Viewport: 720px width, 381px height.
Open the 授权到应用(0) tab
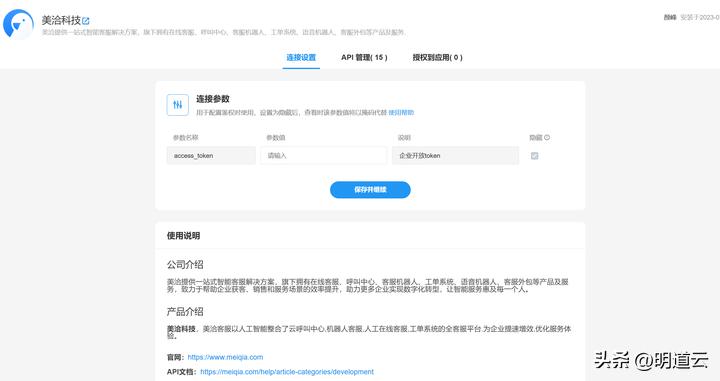click(437, 57)
